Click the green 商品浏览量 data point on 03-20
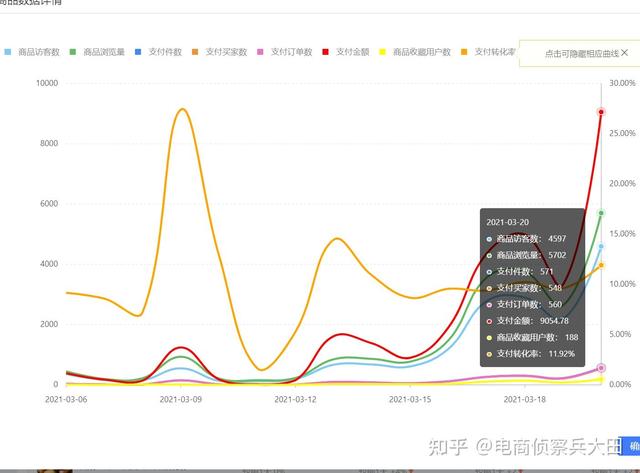This screenshot has width=640, height=473. [x=601, y=213]
